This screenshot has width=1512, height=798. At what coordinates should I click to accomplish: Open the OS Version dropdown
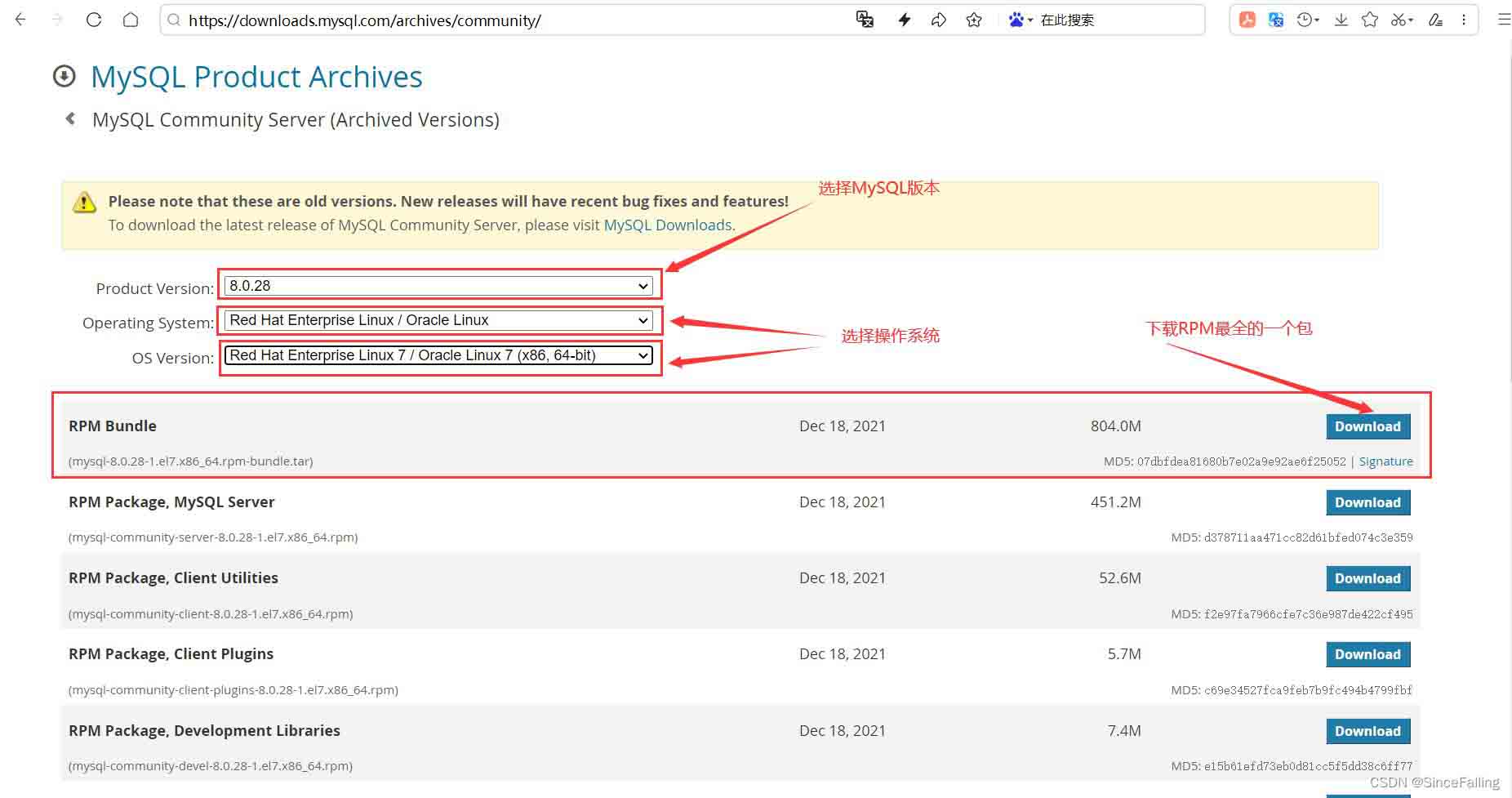pyautogui.click(x=438, y=355)
